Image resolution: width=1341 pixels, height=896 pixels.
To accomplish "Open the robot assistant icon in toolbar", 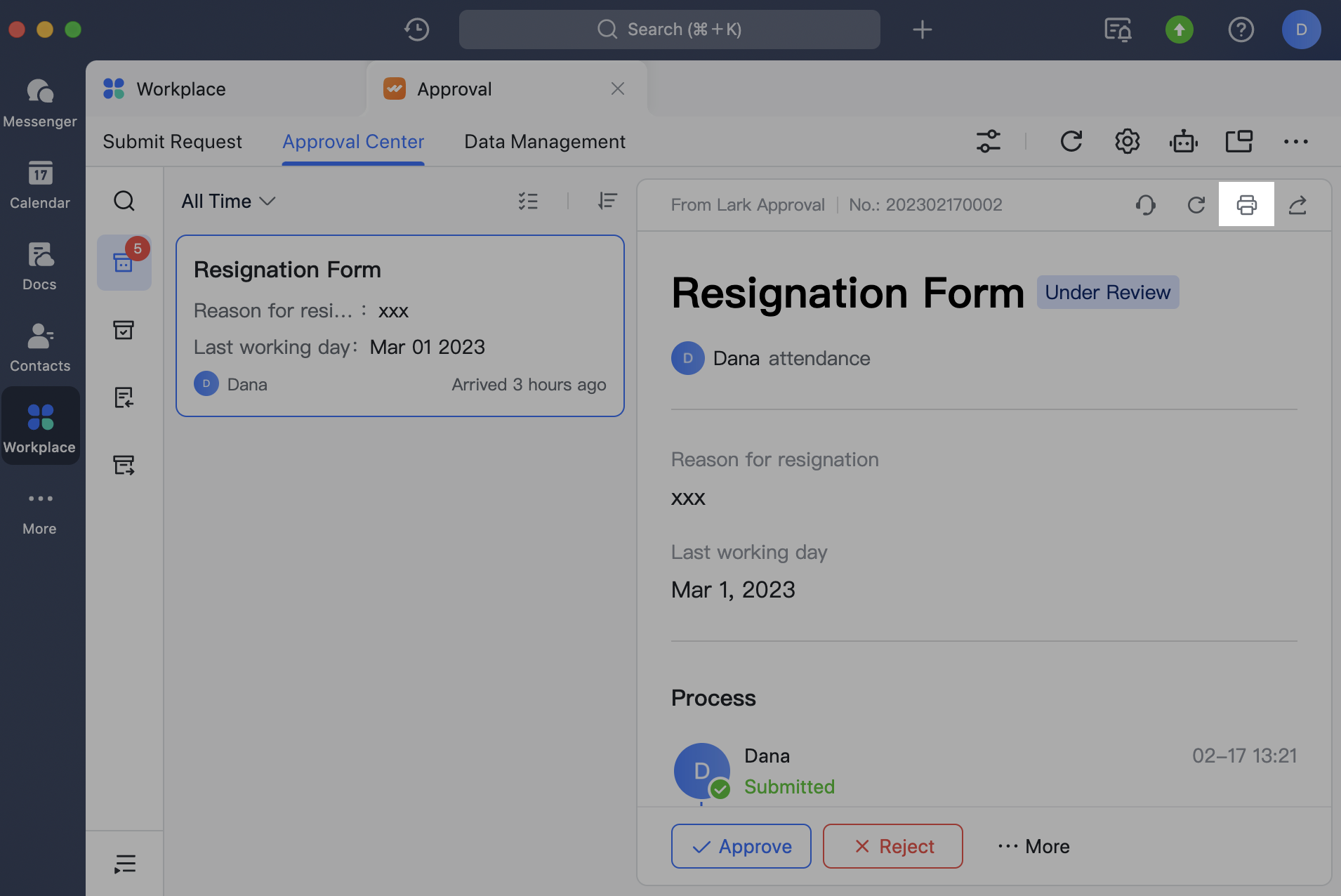I will coord(1183,141).
